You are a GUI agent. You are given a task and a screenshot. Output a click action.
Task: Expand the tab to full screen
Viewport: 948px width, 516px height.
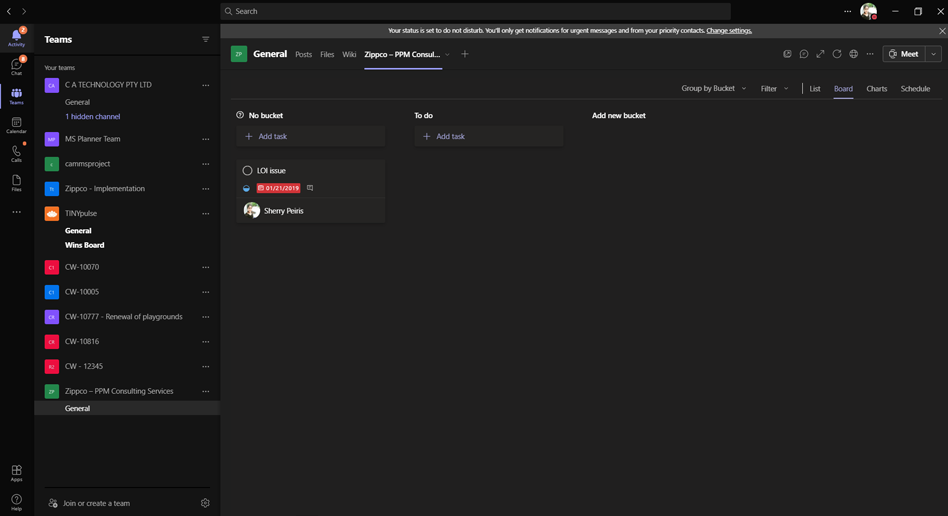pos(820,54)
